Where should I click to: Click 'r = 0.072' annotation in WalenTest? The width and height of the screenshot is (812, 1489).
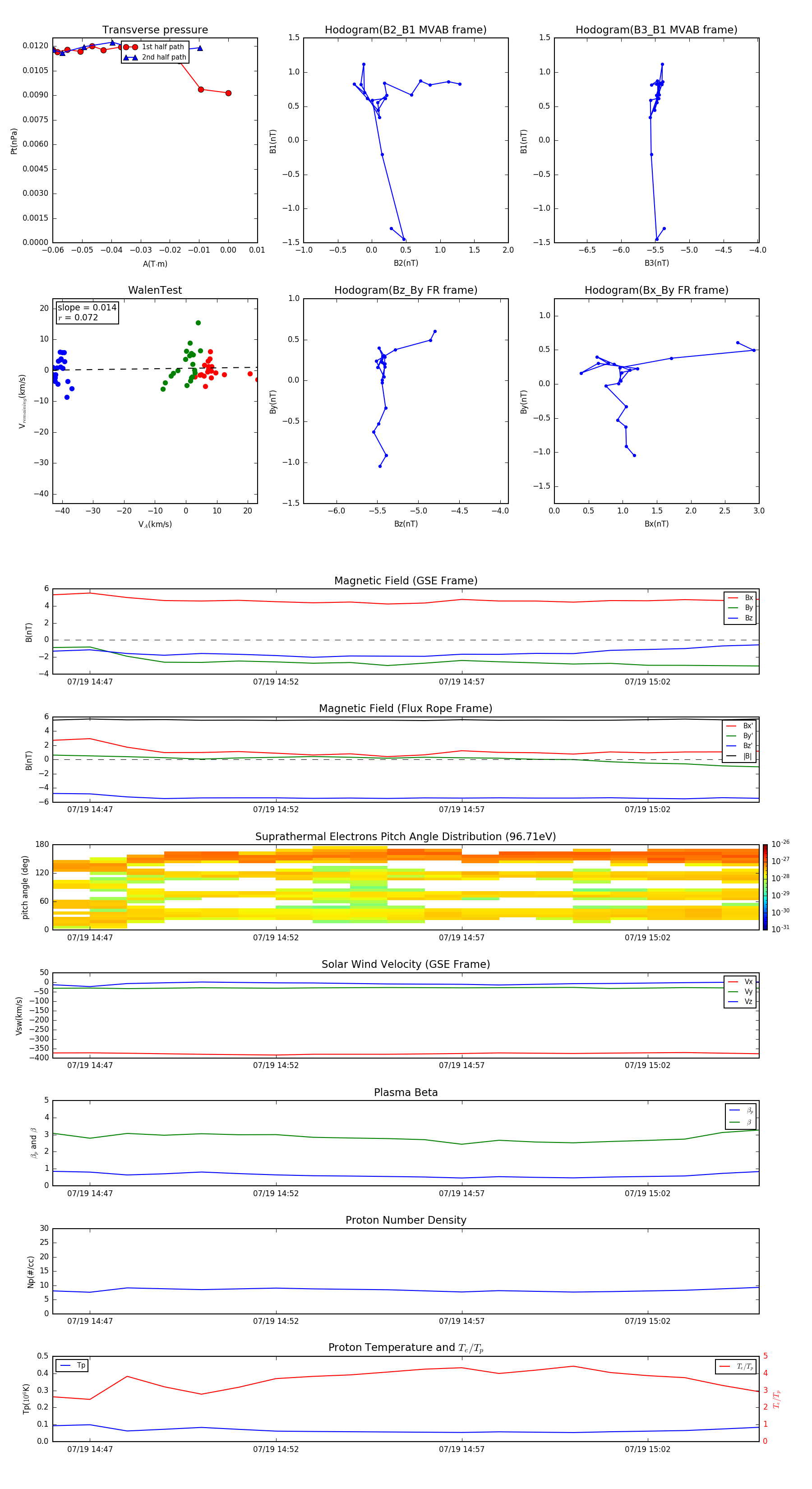(78, 318)
